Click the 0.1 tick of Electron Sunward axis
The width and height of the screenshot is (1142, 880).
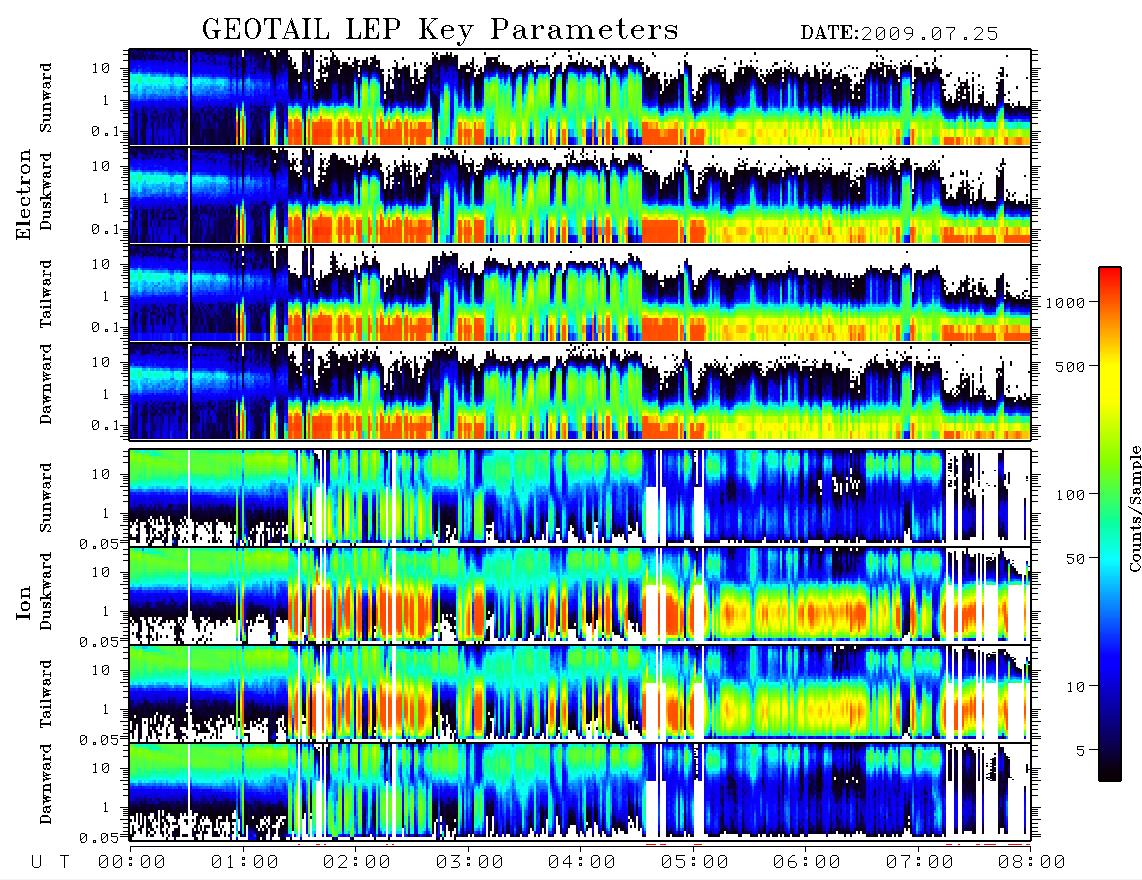[x=106, y=133]
